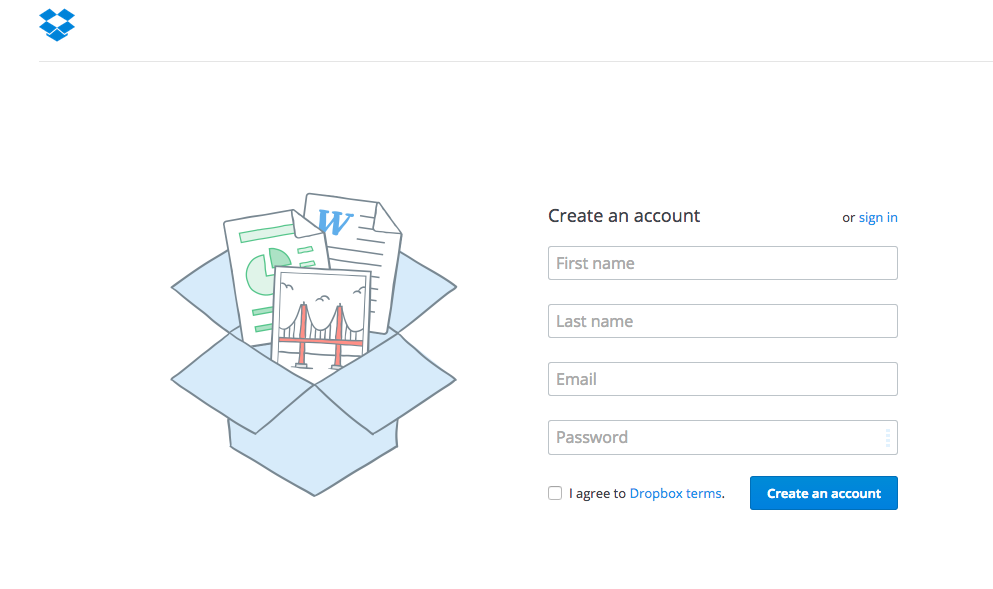Follow the sign in link
993x589 pixels.
878,217
